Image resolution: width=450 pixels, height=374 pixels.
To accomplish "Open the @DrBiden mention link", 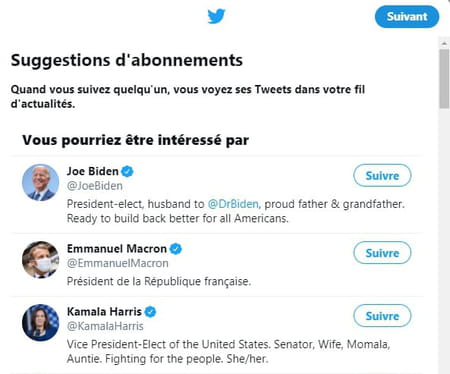I will (x=233, y=204).
